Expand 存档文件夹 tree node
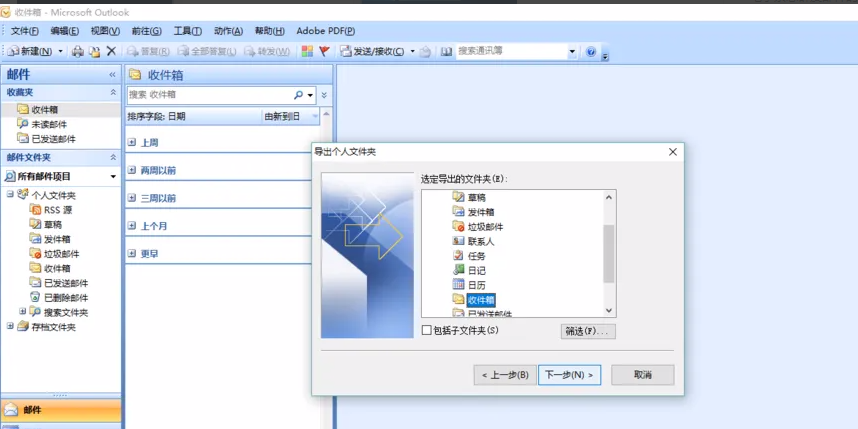 click(x=10, y=326)
